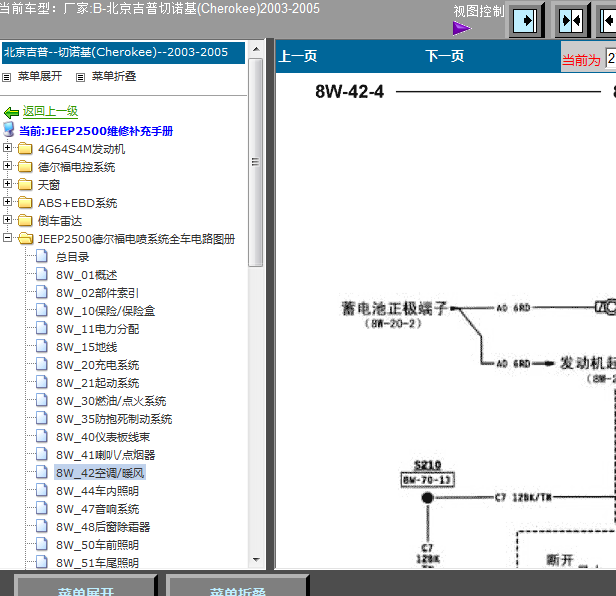Open 8W_51车尾照明 page
The width and height of the screenshot is (616, 596).
[x=97, y=563]
